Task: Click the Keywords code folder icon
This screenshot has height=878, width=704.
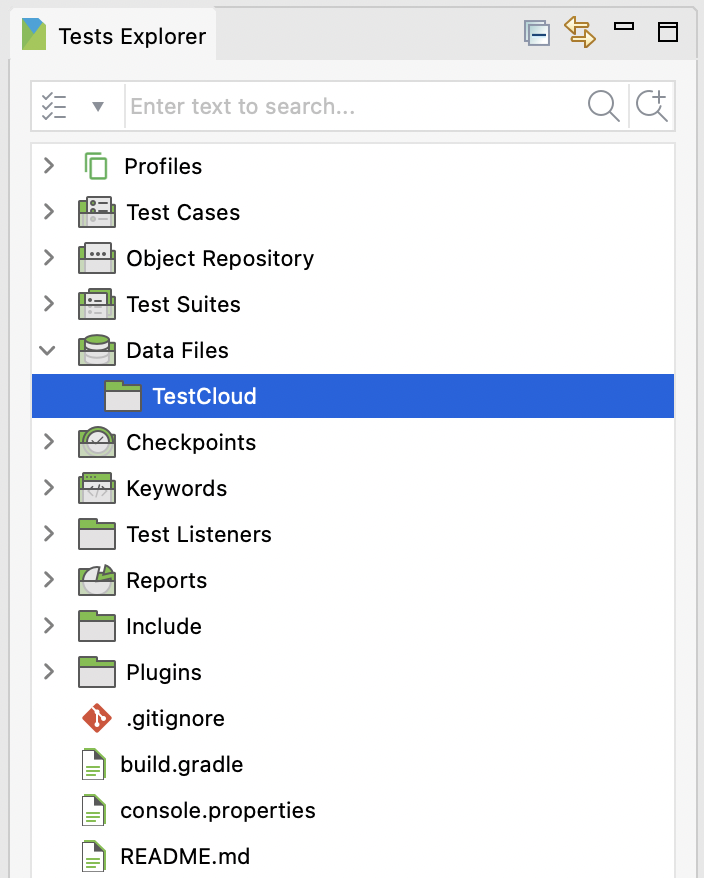Action: 97,488
